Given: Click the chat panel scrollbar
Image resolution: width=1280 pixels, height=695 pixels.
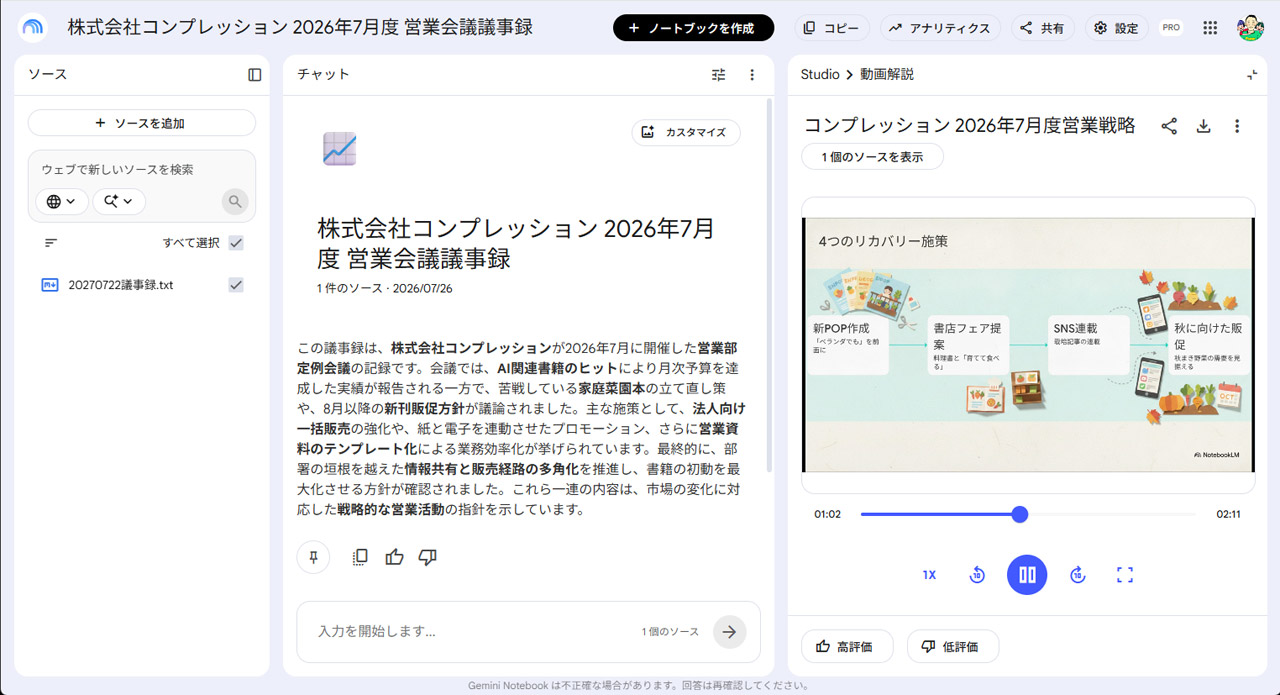Looking at the screenshot, I should (x=768, y=285).
